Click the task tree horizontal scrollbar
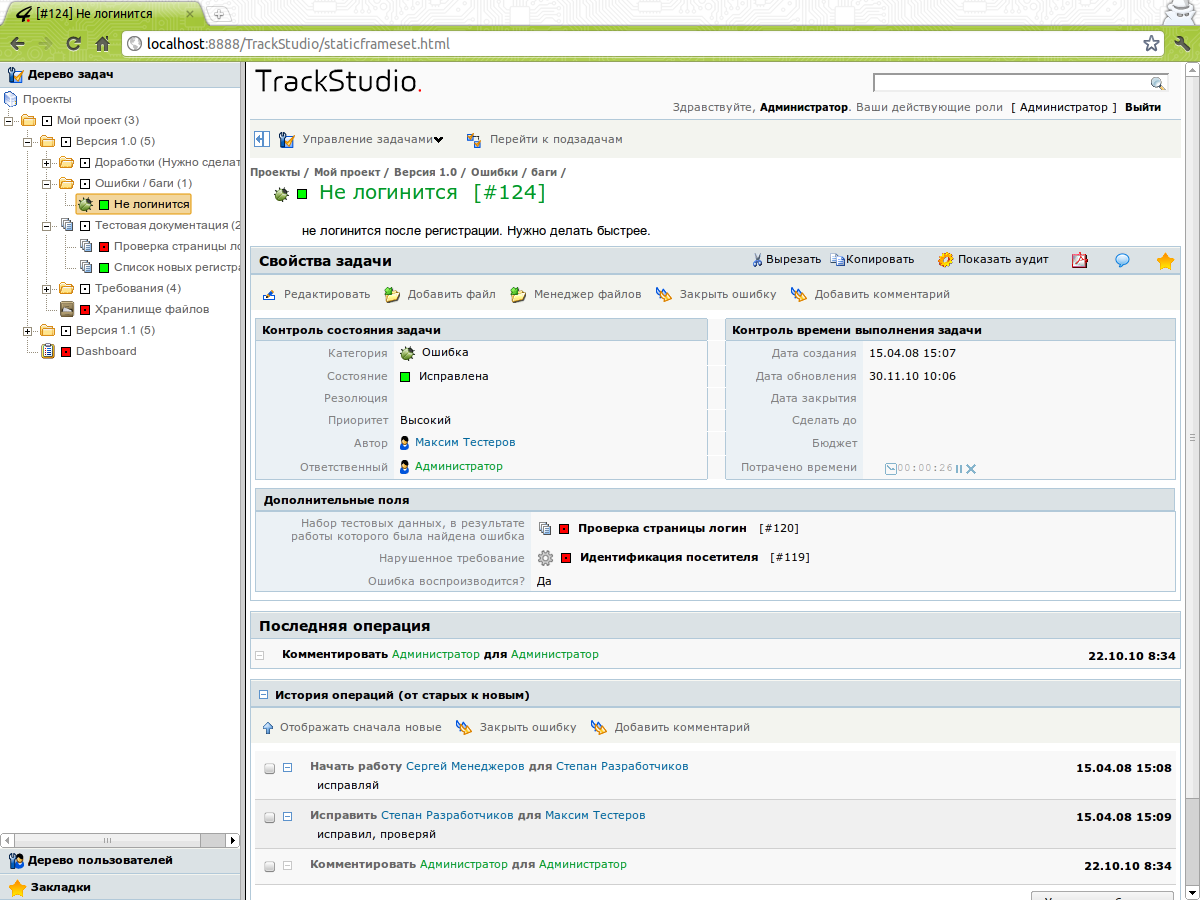 (120, 841)
